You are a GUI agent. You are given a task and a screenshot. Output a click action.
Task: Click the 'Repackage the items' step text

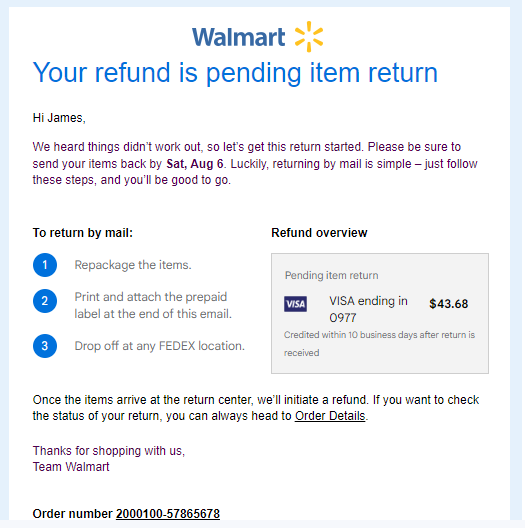(133, 265)
